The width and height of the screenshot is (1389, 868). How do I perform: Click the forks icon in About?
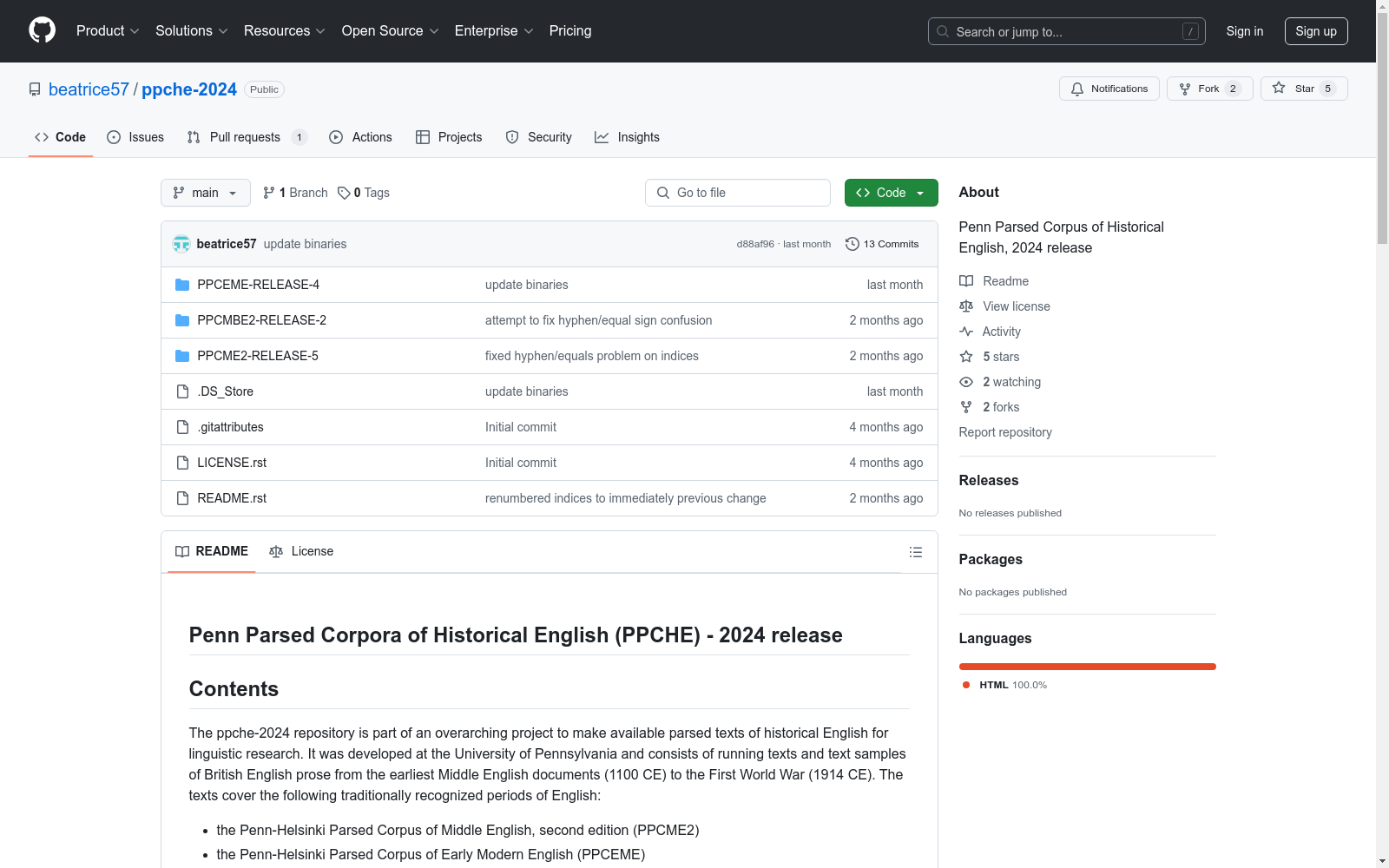(966, 407)
